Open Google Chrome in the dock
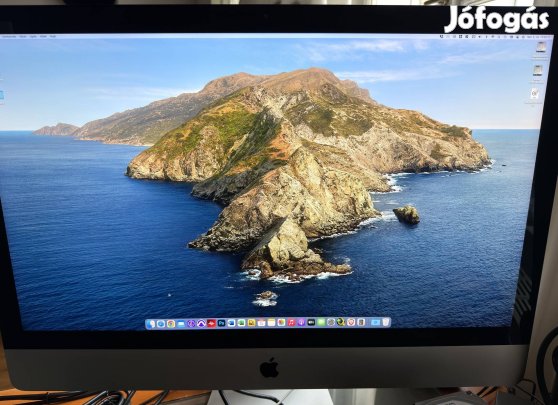Image resolution: width=558 pixels, height=405 pixels. [171, 323]
